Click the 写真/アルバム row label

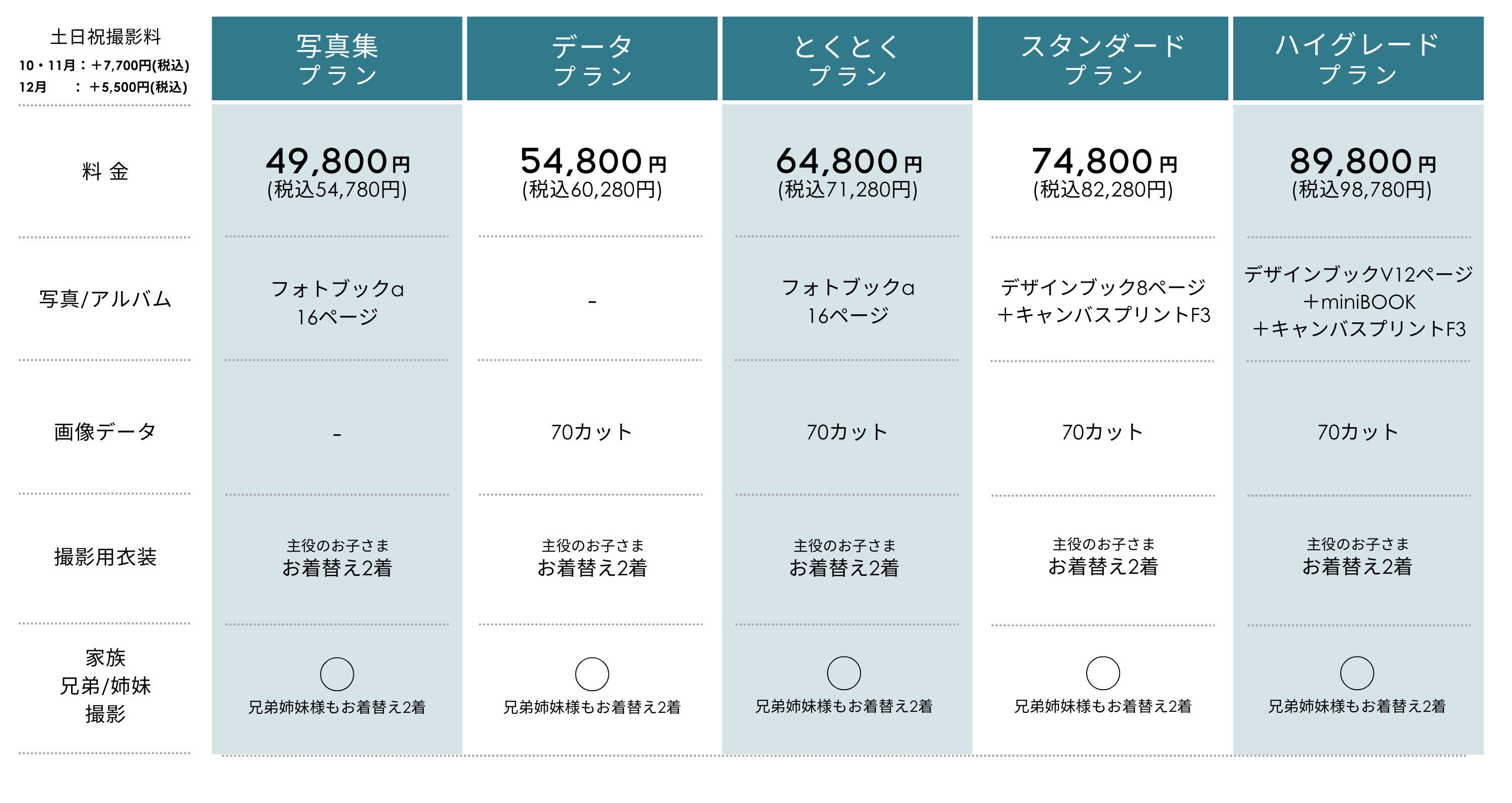pyautogui.click(x=105, y=299)
